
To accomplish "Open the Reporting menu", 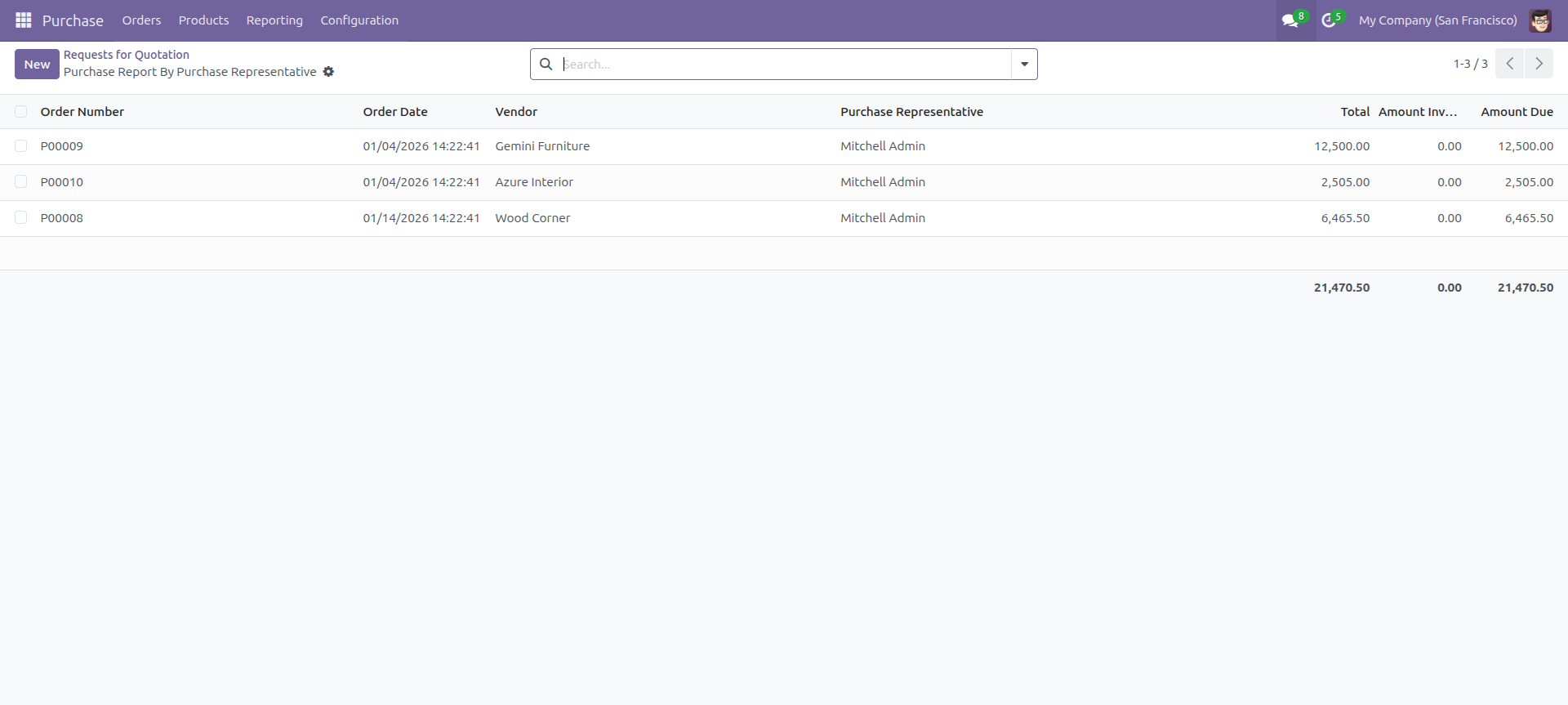I will [x=274, y=20].
